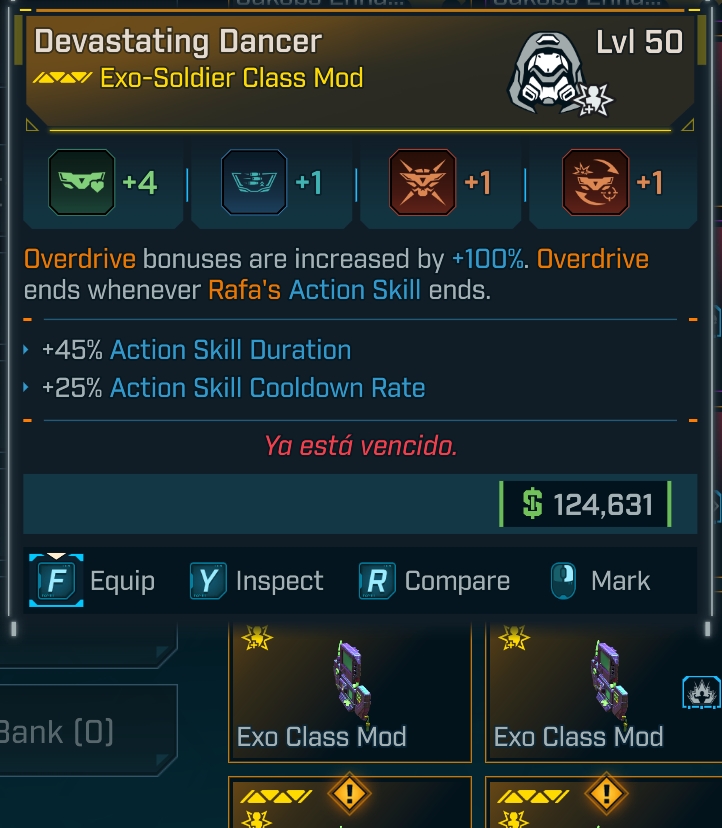The width and height of the screenshot is (722, 828).
Task: Expand the Action Skill Duration stat arrow
Action: (27, 351)
